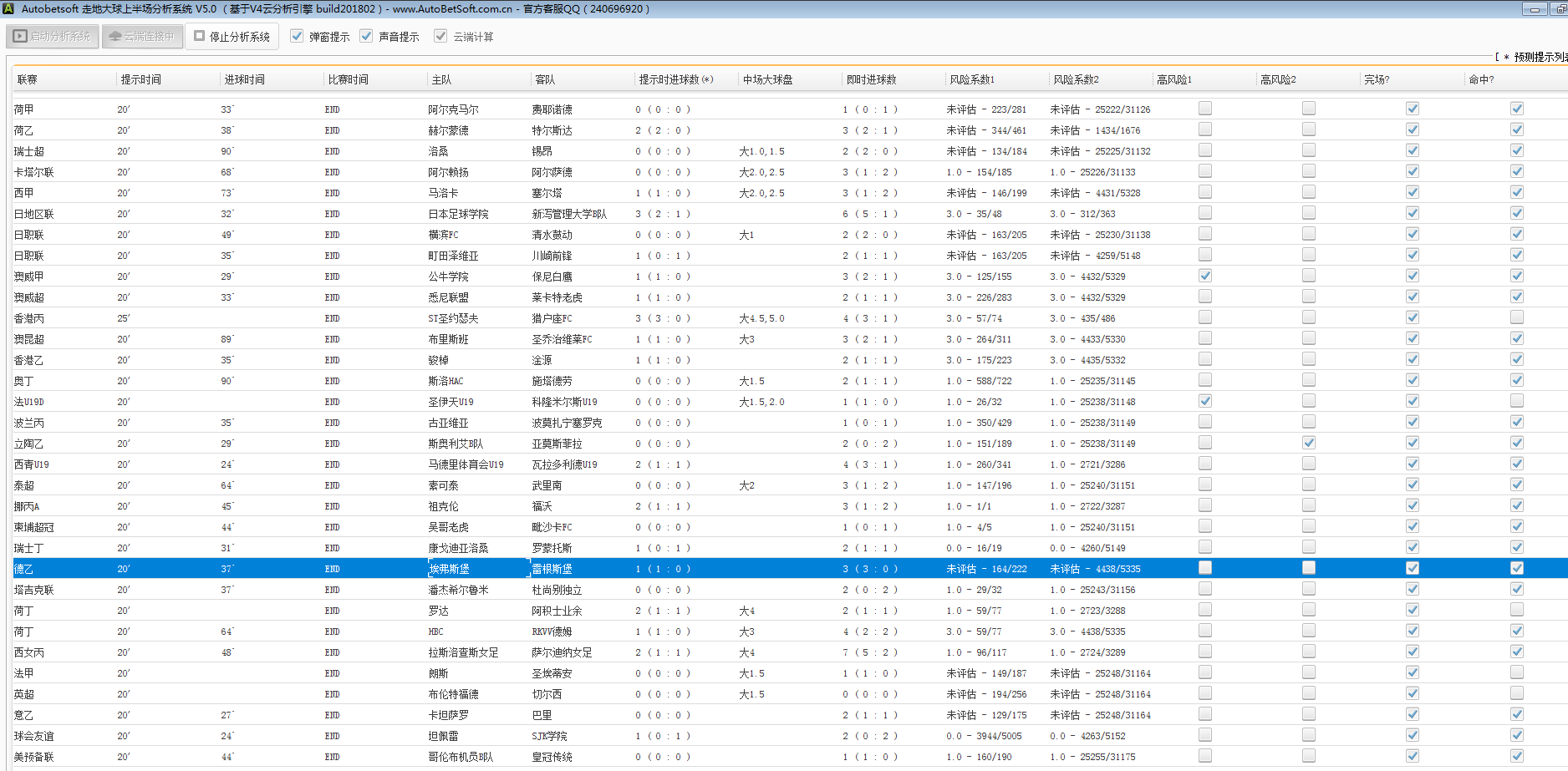Image resolution: width=1568 pixels, height=771 pixels.
Task: Click the cloud icon on 云端连接中
Action: [115, 37]
